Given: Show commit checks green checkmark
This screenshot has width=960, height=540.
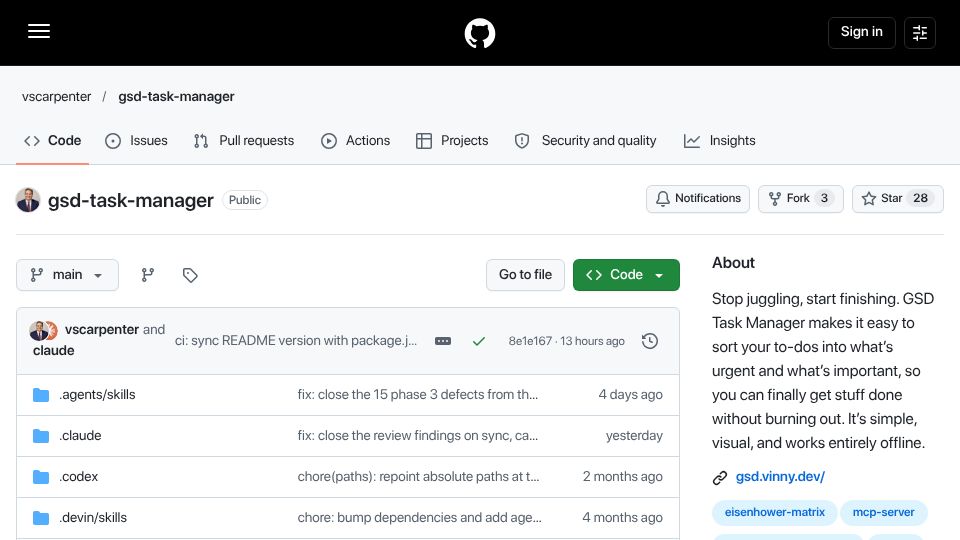Looking at the screenshot, I should pyautogui.click(x=479, y=341).
